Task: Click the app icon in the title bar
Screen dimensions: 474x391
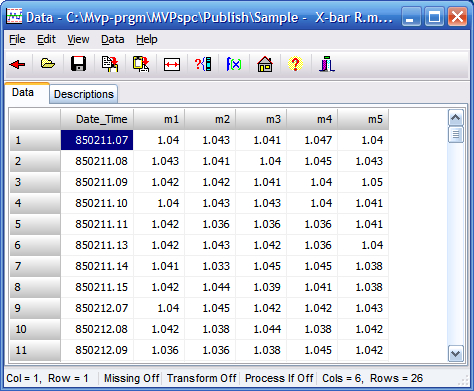Action: tap(14, 16)
